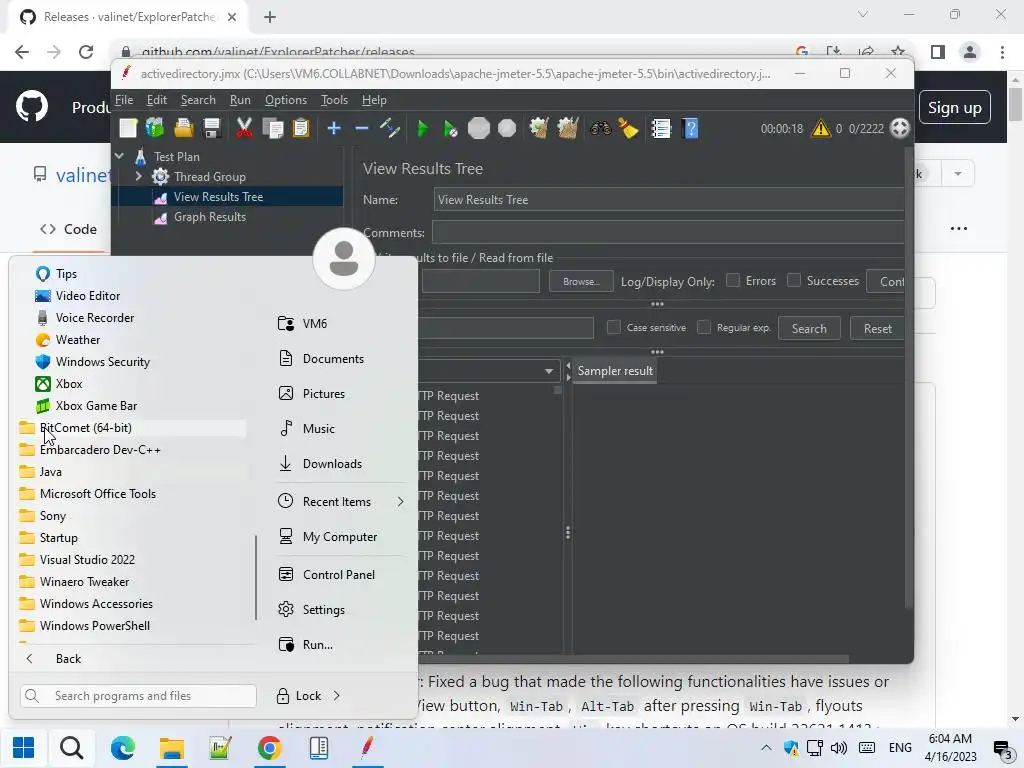Screen dimensions: 1024x768
Task: Click the Toggle enable/disable icon
Action: (x=390, y=128)
